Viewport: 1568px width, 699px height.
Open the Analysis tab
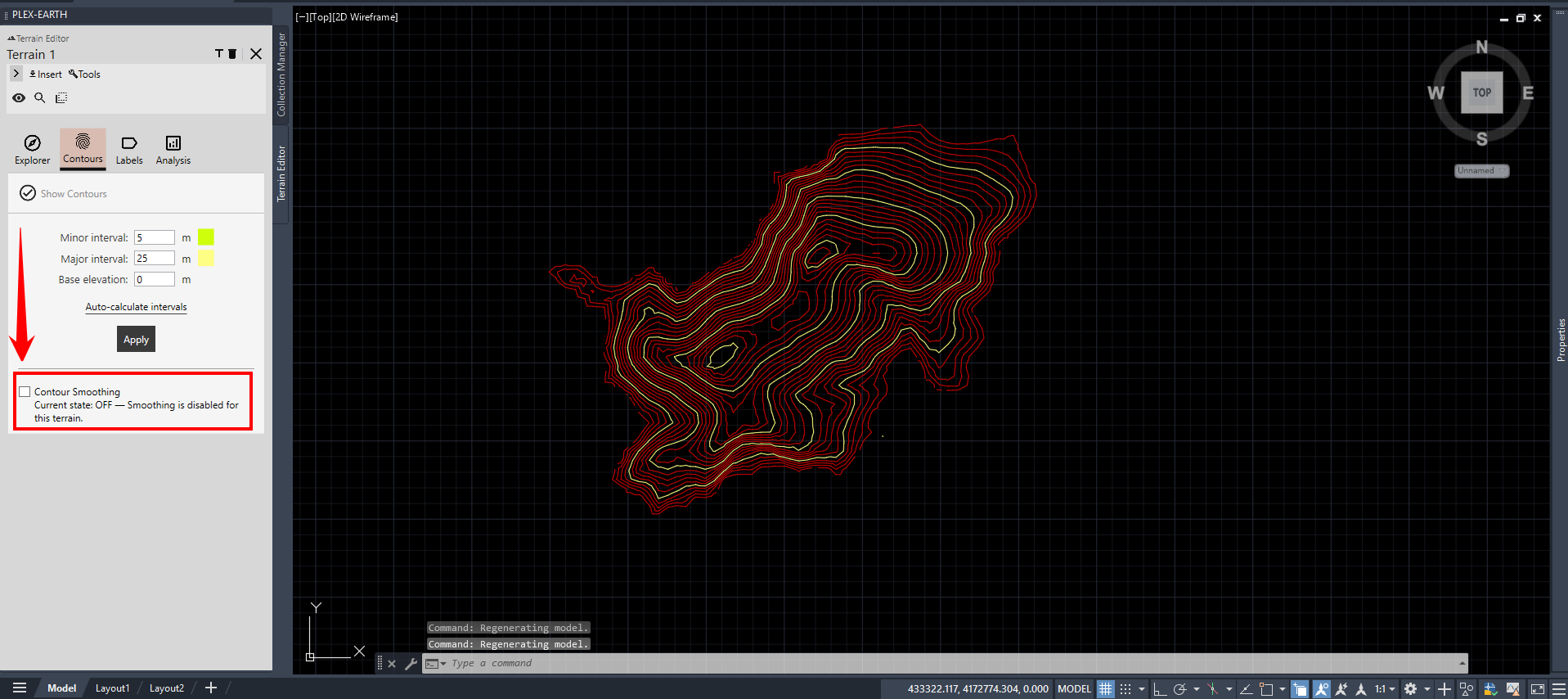pyautogui.click(x=173, y=150)
